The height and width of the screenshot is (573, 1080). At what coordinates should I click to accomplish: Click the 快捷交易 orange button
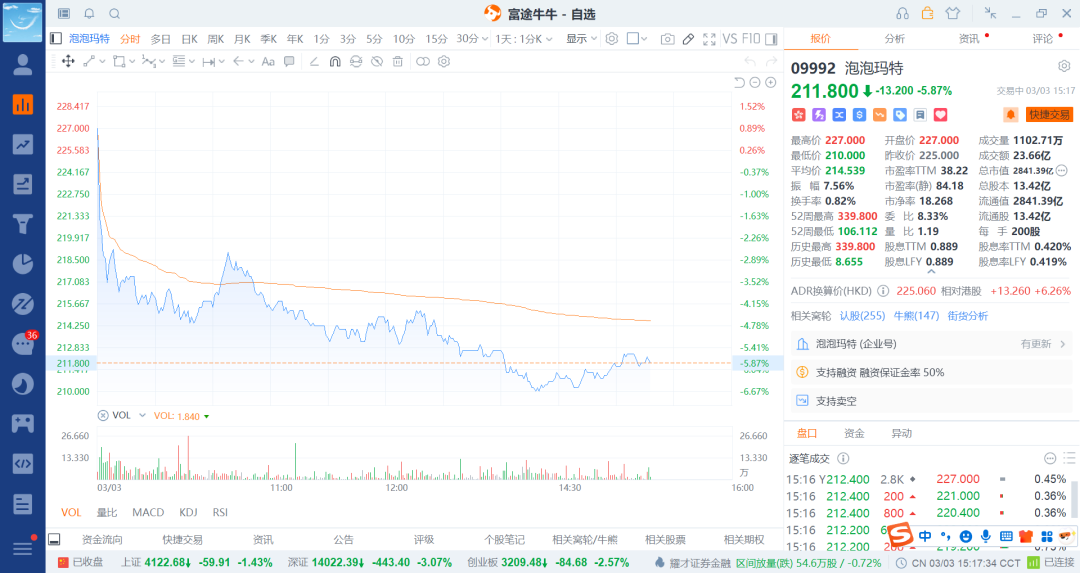[x=1049, y=115]
